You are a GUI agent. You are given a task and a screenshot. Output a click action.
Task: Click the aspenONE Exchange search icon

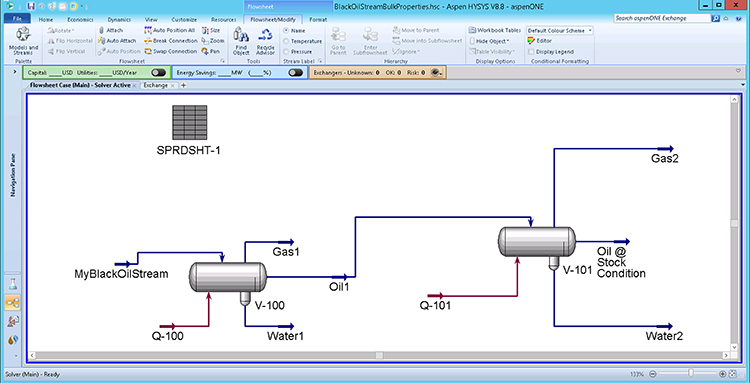click(x=716, y=18)
